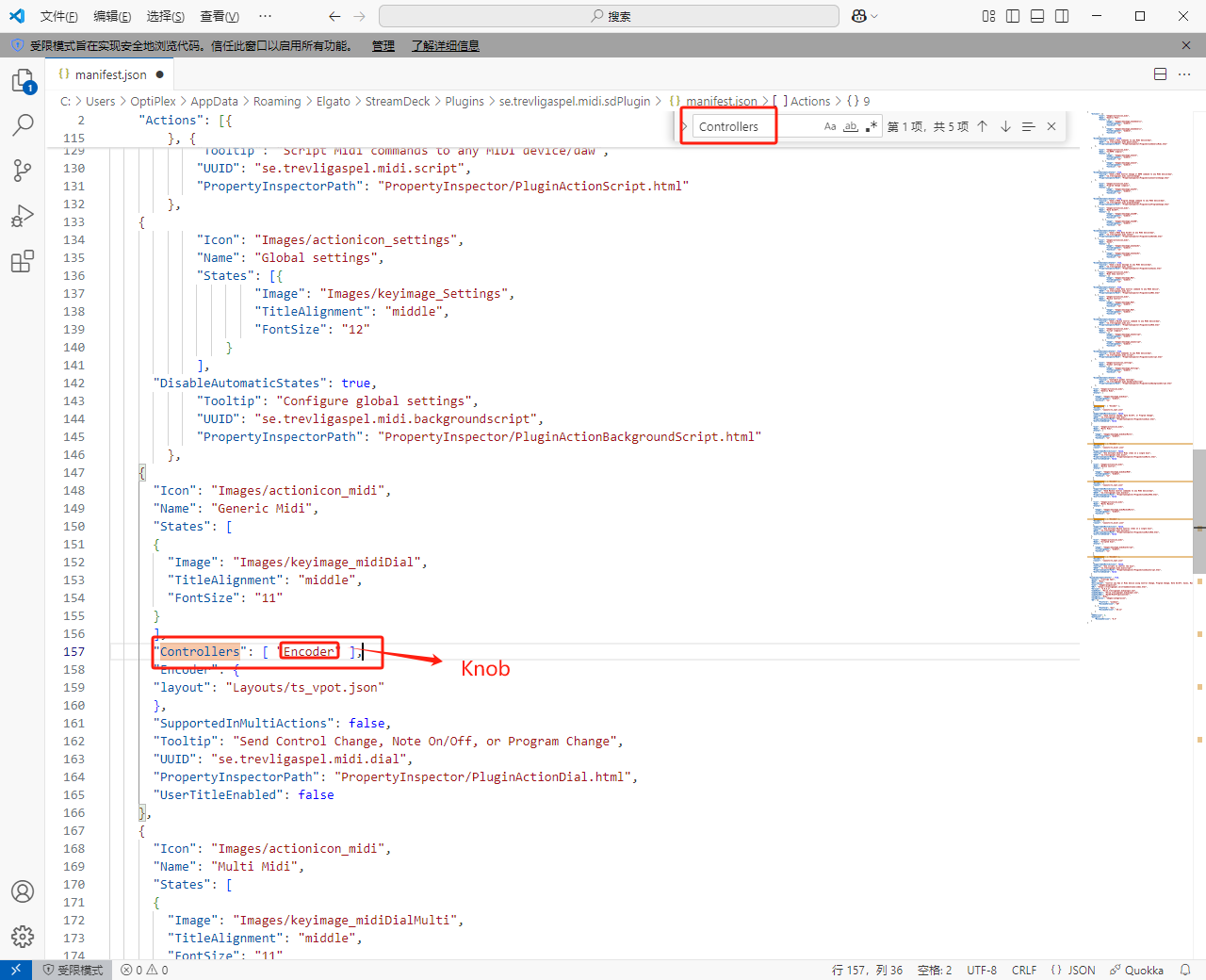Open the 选择(S) menu
Screen dimensions: 1206x980
[166, 16]
